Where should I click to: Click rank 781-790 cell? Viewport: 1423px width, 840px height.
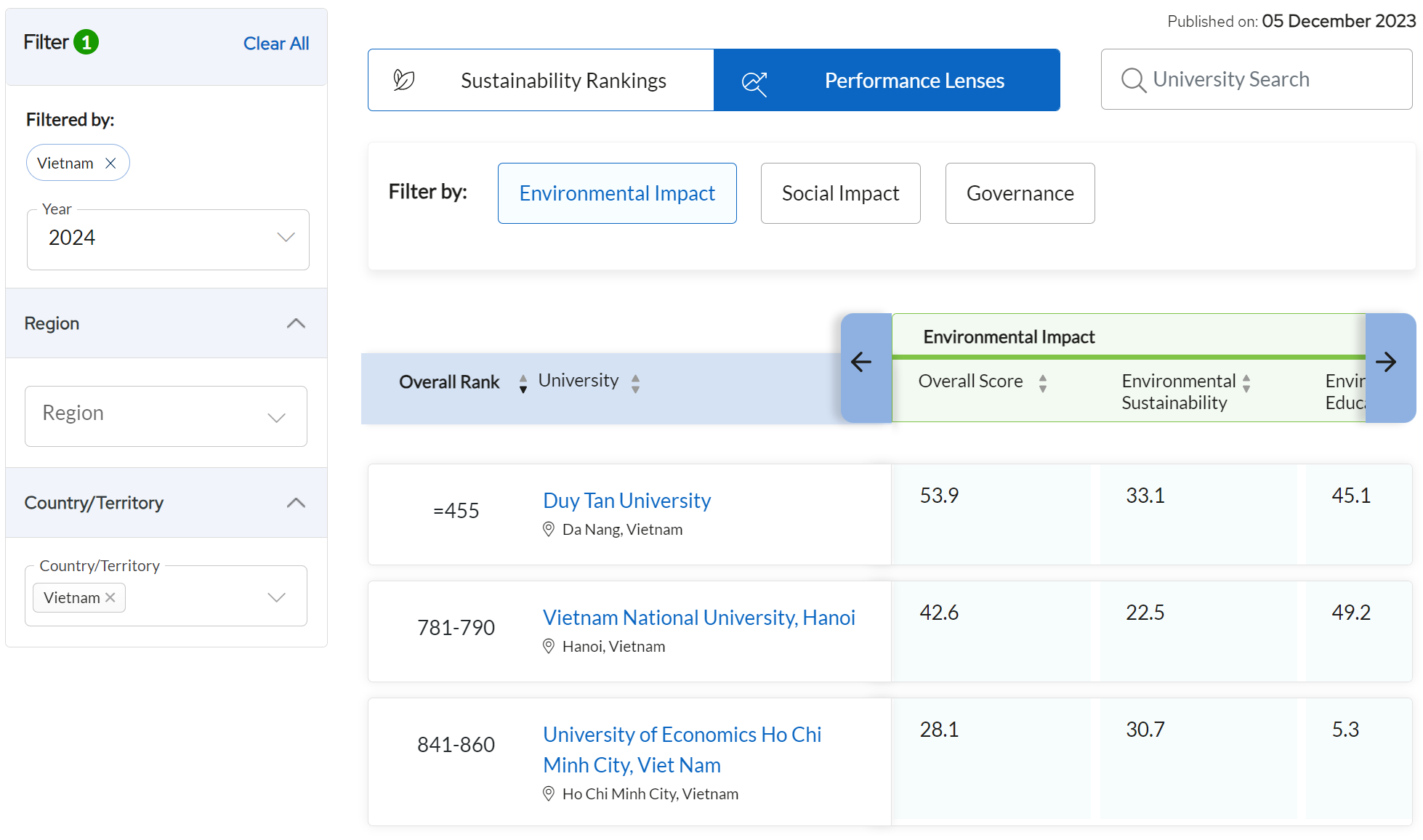pyautogui.click(x=456, y=628)
